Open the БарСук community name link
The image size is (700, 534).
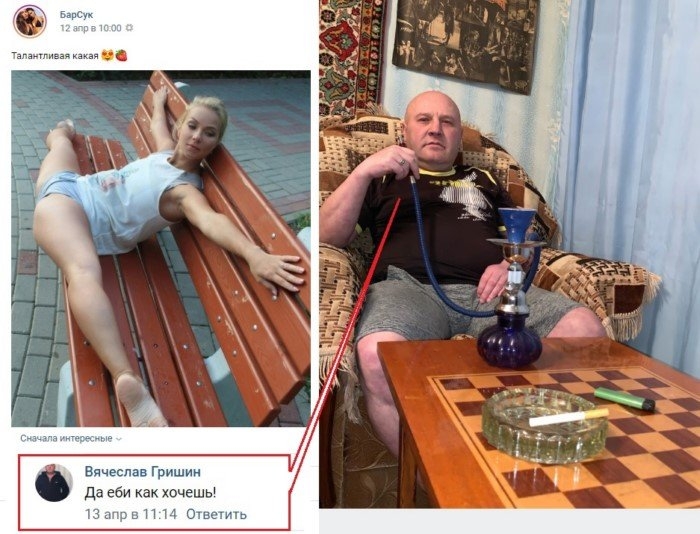tap(76, 15)
